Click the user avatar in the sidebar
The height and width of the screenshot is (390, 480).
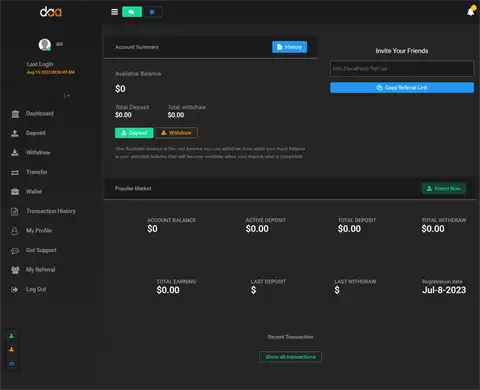point(45,44)
